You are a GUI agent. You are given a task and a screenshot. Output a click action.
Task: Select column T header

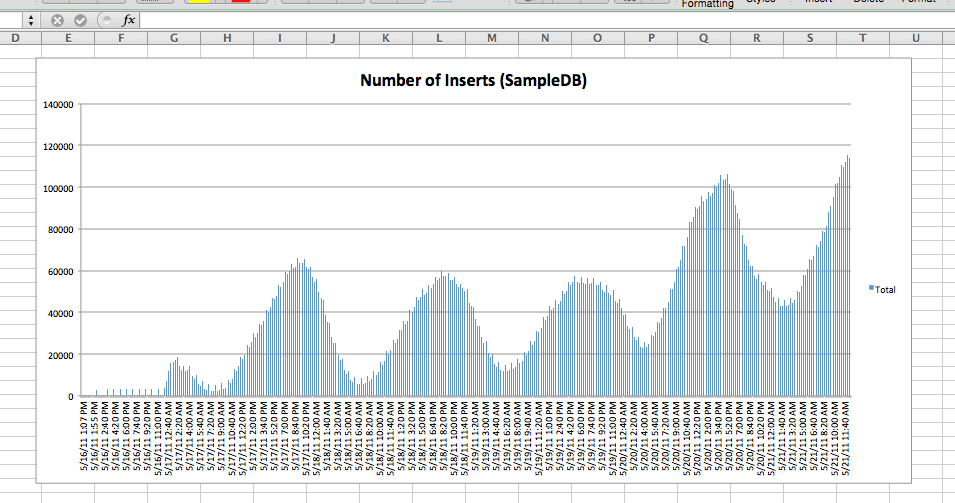pos(863,38)
